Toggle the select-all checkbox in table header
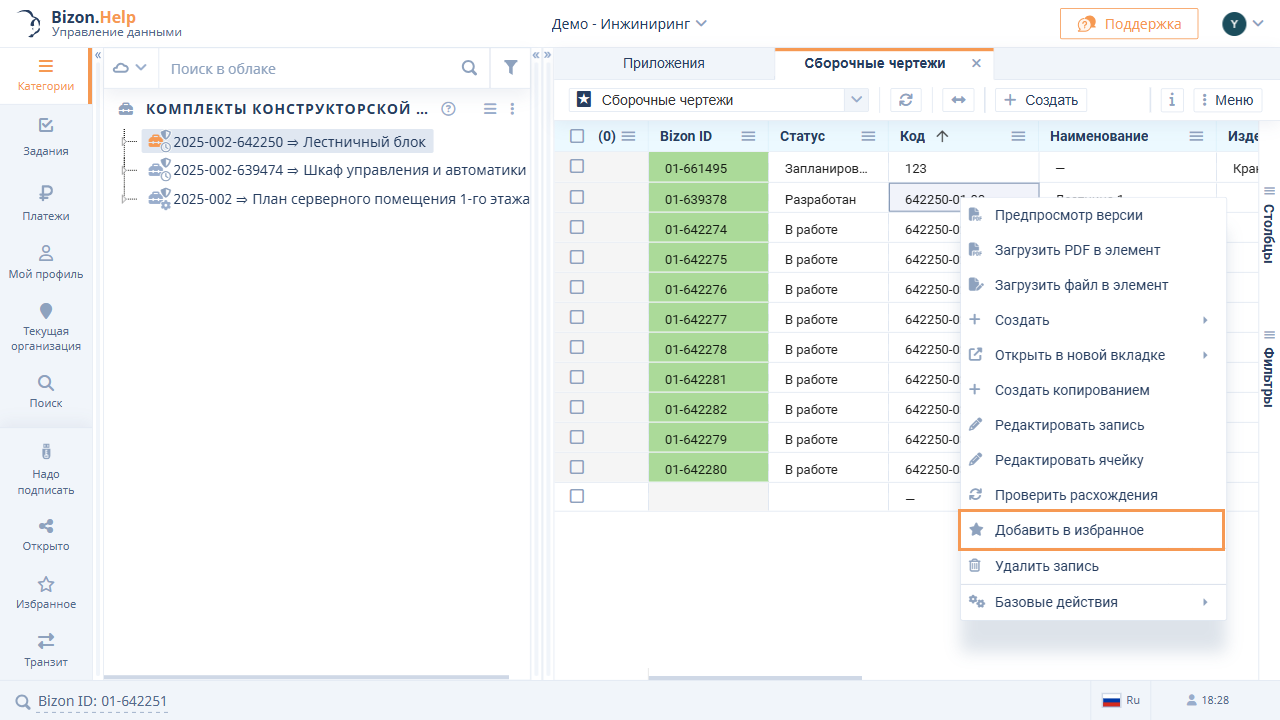Image resolution: width=1280 pixels, height=720 pixels. pyautogui.click(x=577, y=136)
